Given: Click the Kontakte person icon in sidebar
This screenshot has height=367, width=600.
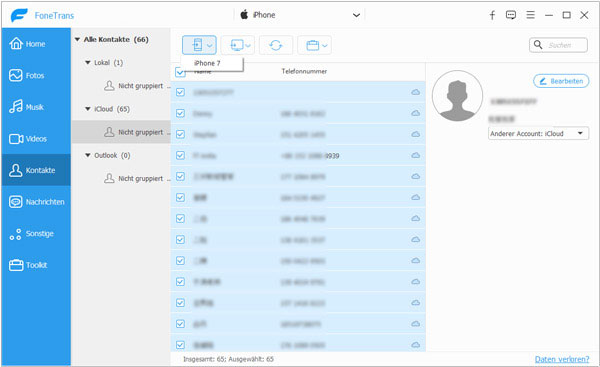Looking at the screenshot, I should tap(16, 170).
